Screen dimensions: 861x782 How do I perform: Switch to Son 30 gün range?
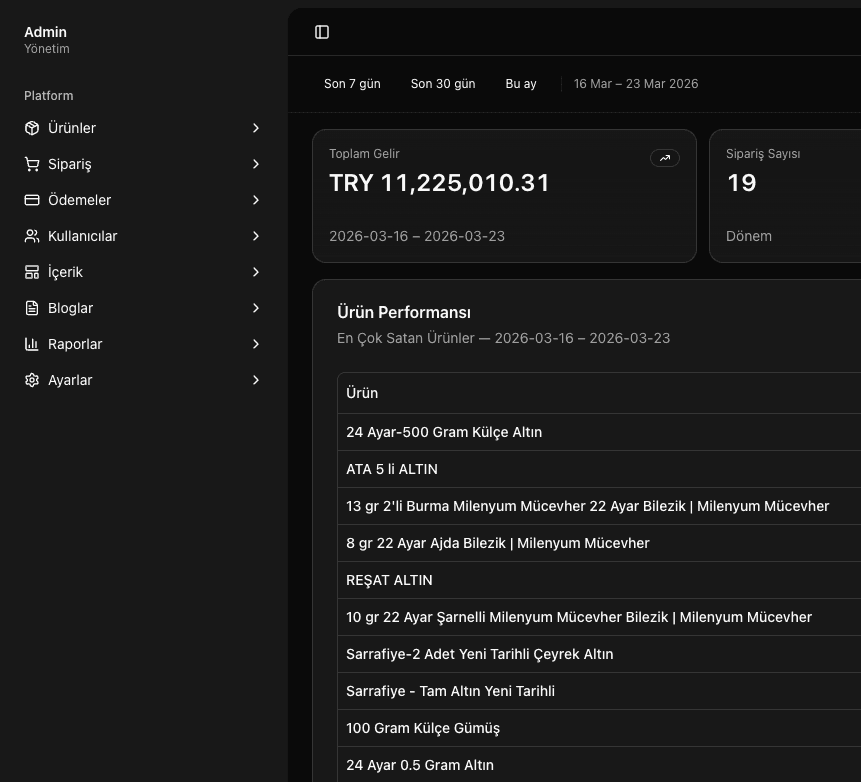point(443,84)
